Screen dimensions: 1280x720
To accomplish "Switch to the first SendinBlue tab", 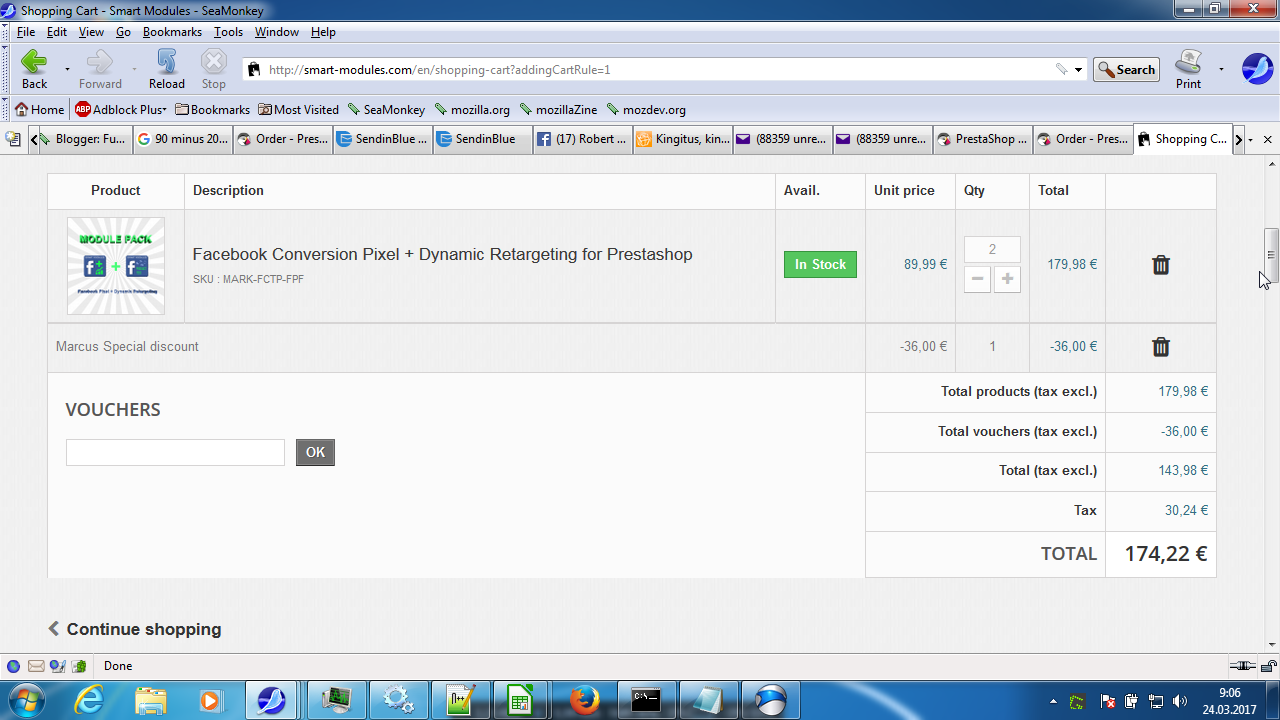I will pos(382,139).
